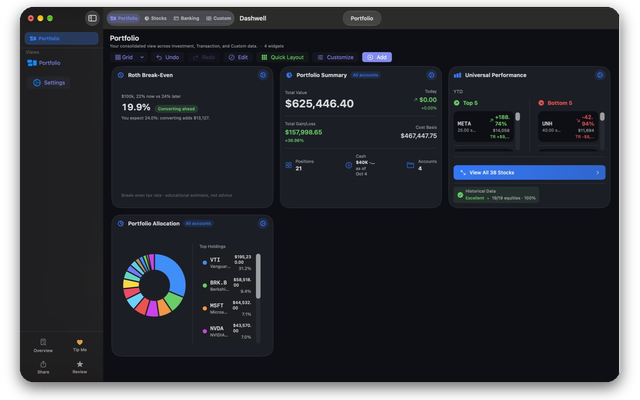Add a new widget with Add button
Image resolution: width=640 pixels, height=400 pixels.
pyautogui.click(x=377, y=57)
